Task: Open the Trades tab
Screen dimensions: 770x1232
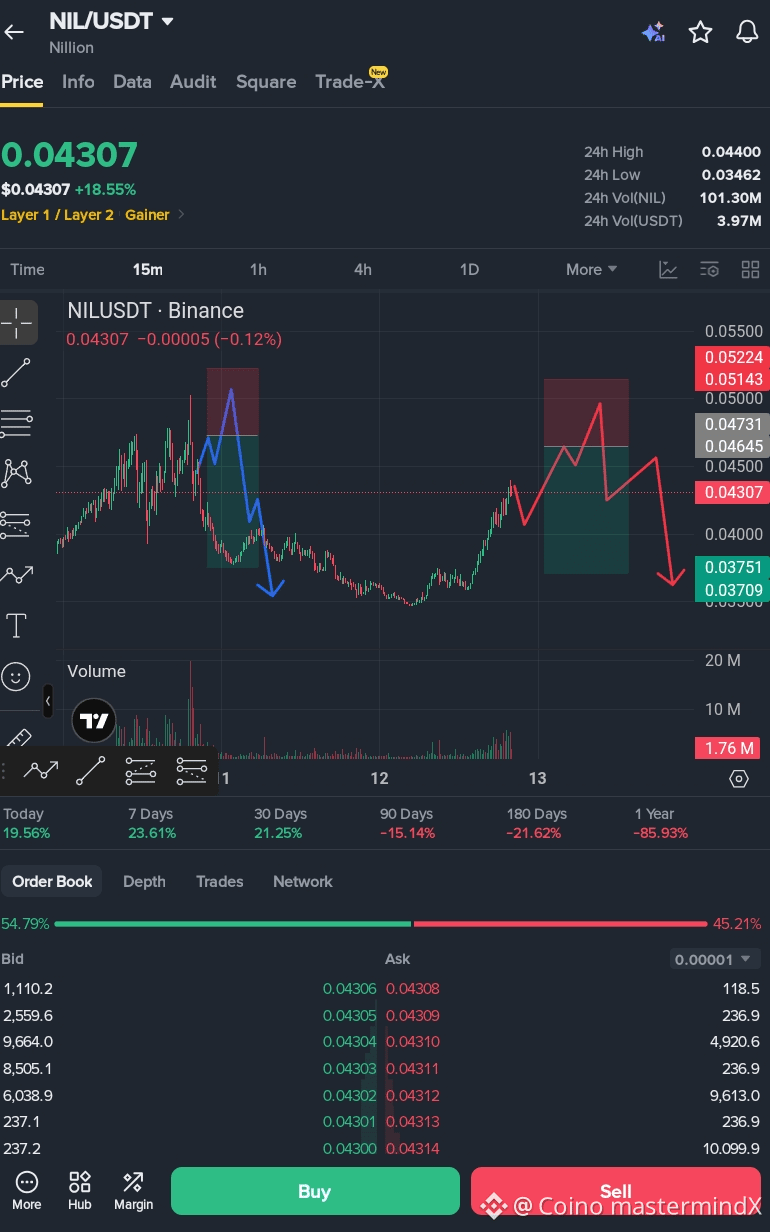Action: [220, 881]
